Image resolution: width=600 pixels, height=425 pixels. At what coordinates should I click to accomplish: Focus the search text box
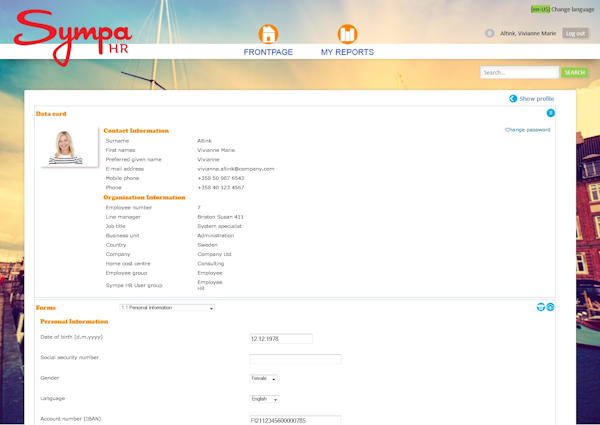point(518,72)
